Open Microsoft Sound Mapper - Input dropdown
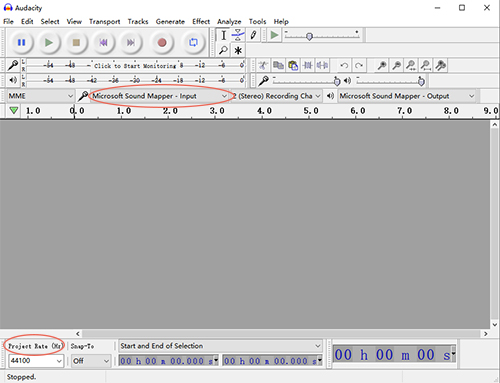The height and width of the screenshot is (383, 500). point(159,96)
